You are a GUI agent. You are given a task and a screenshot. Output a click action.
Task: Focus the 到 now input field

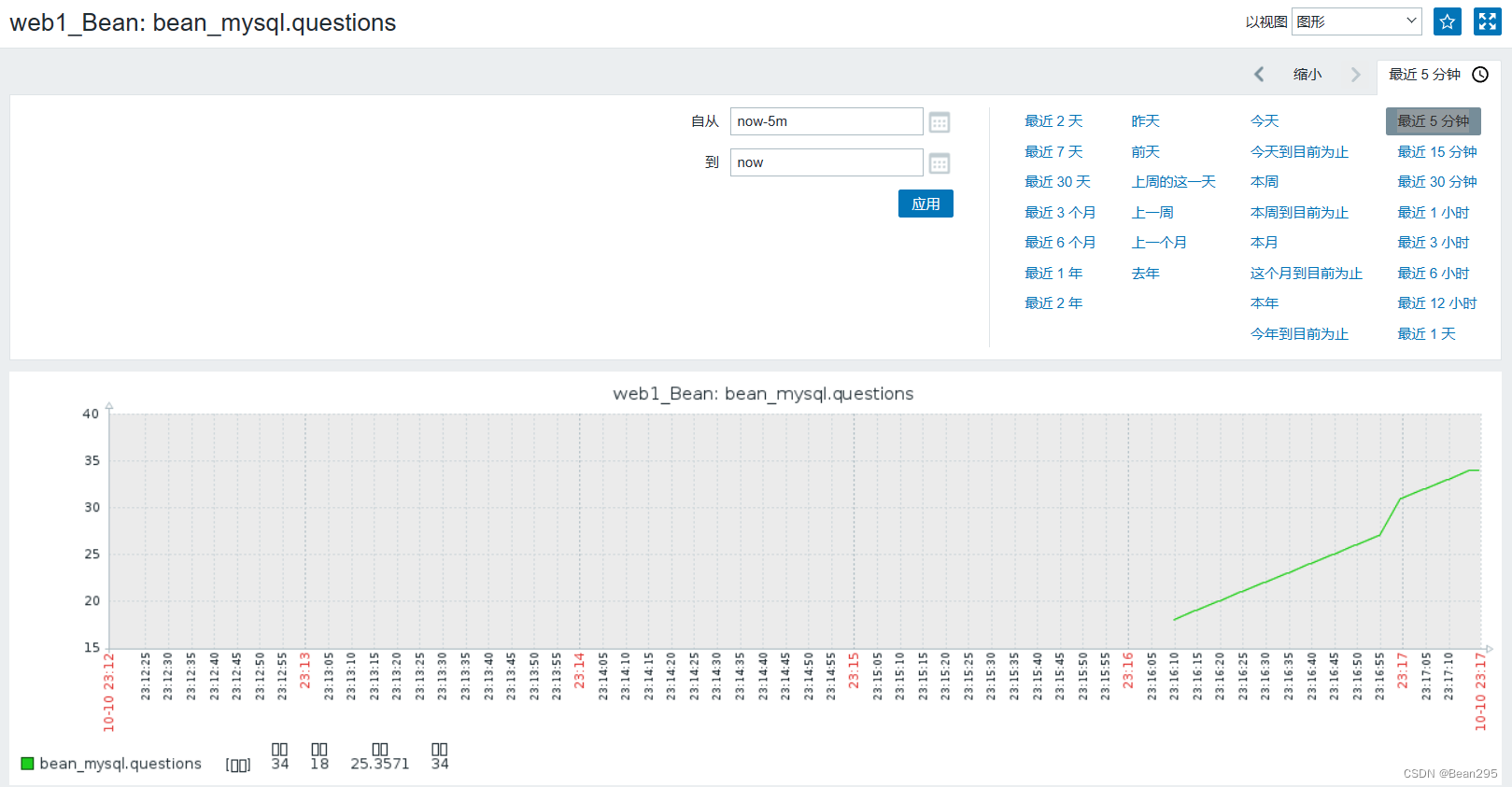click(827, 162)
